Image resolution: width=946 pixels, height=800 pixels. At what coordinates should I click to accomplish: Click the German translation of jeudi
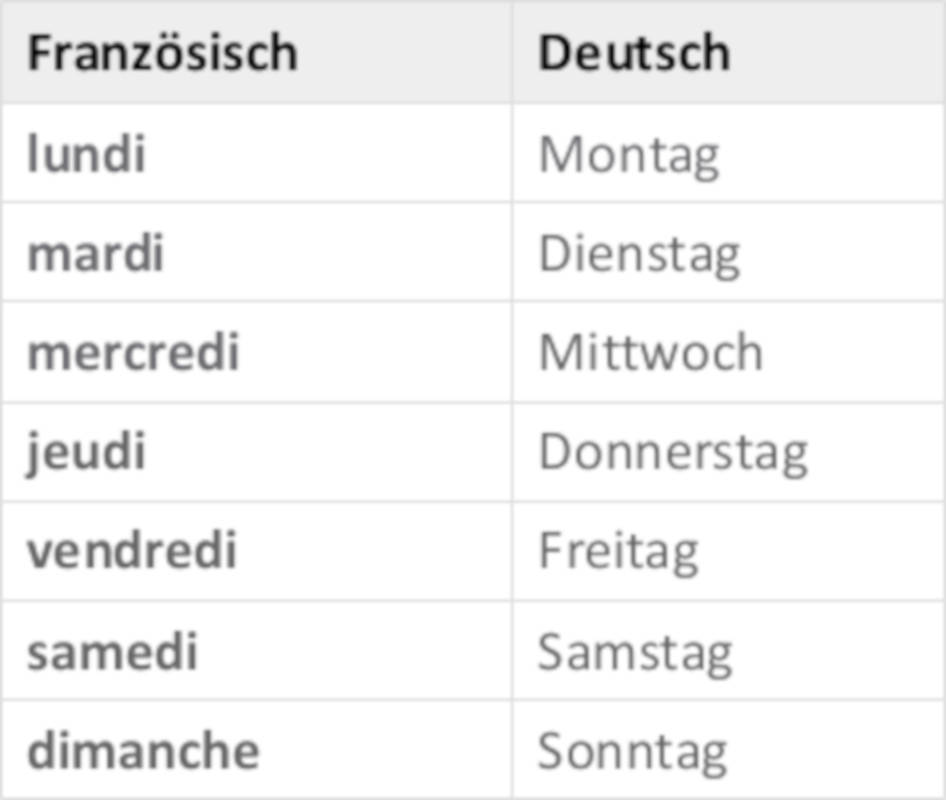click(673, 451)
